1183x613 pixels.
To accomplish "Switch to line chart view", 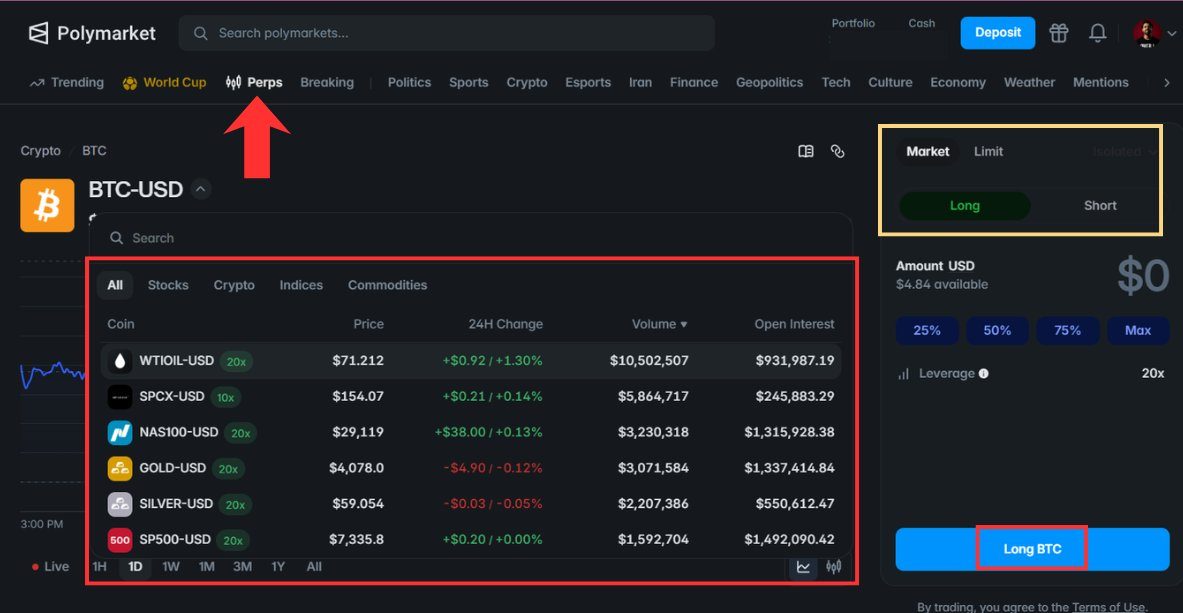I will (804, 567).
